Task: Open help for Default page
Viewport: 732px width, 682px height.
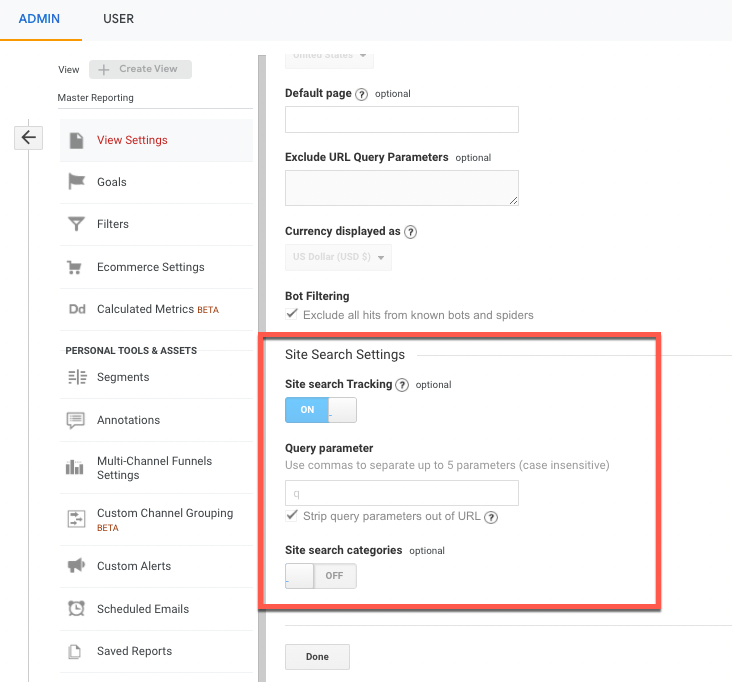Action: (x=361, y=94)
